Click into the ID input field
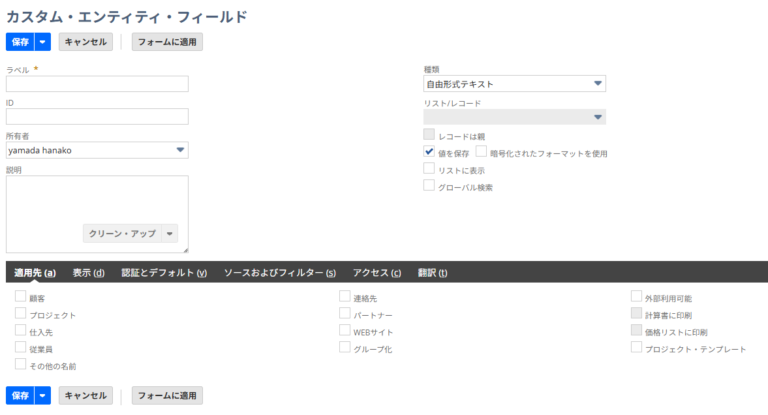 coord(97,117)
